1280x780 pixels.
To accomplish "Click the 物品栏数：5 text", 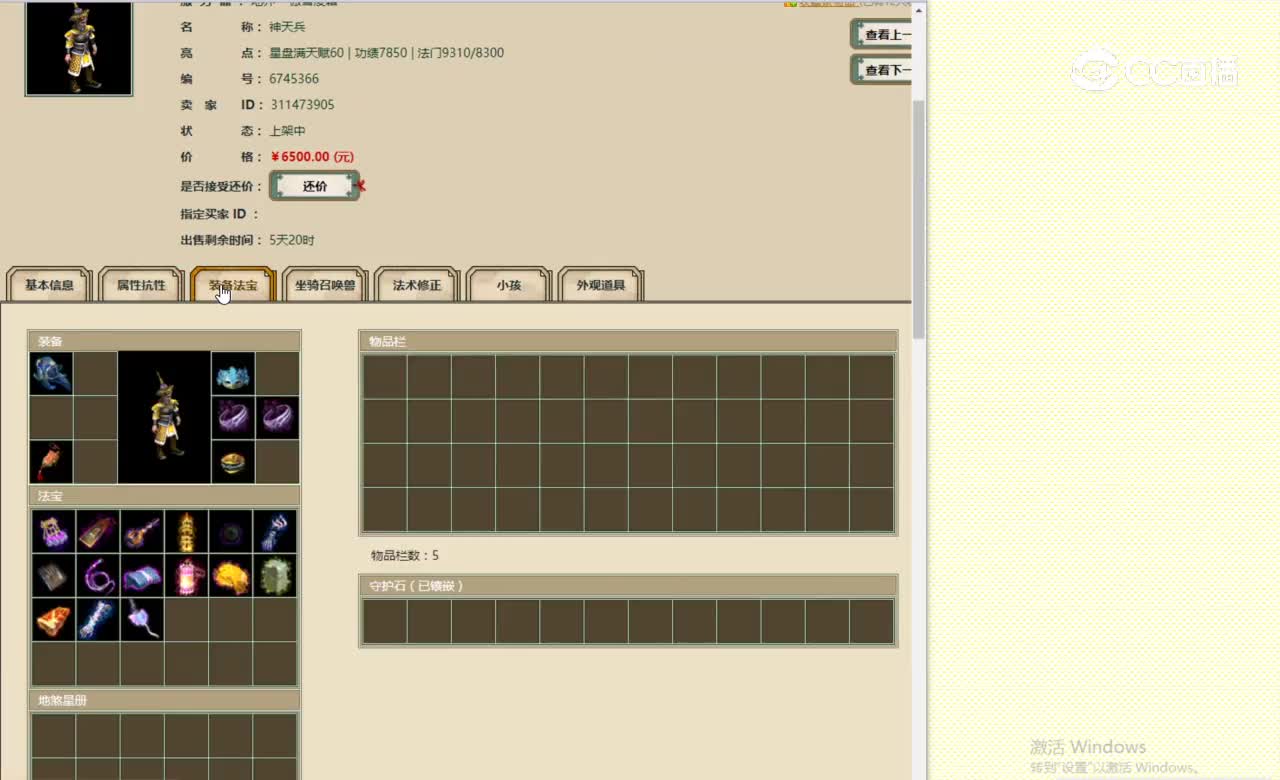I will tap(405, 555).
